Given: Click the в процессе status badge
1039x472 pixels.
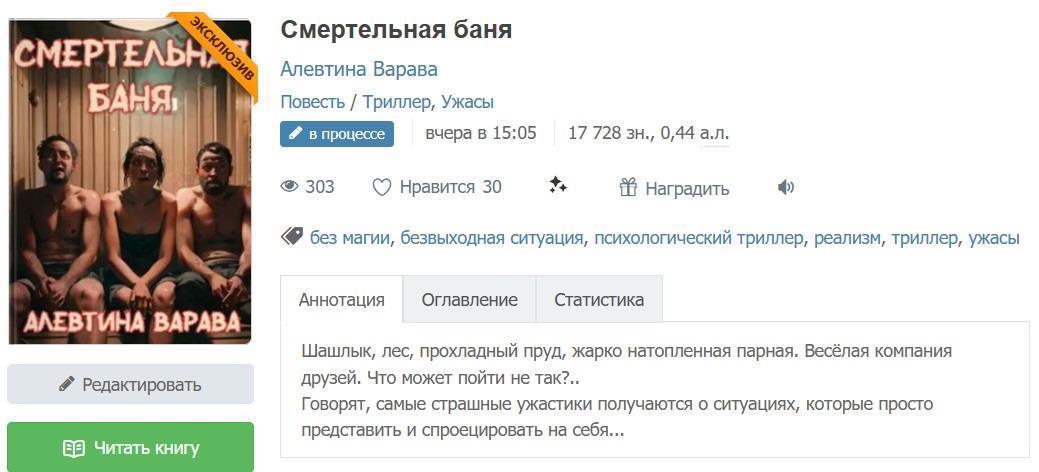Looking at the screenshot, I should tap(336, 134).
